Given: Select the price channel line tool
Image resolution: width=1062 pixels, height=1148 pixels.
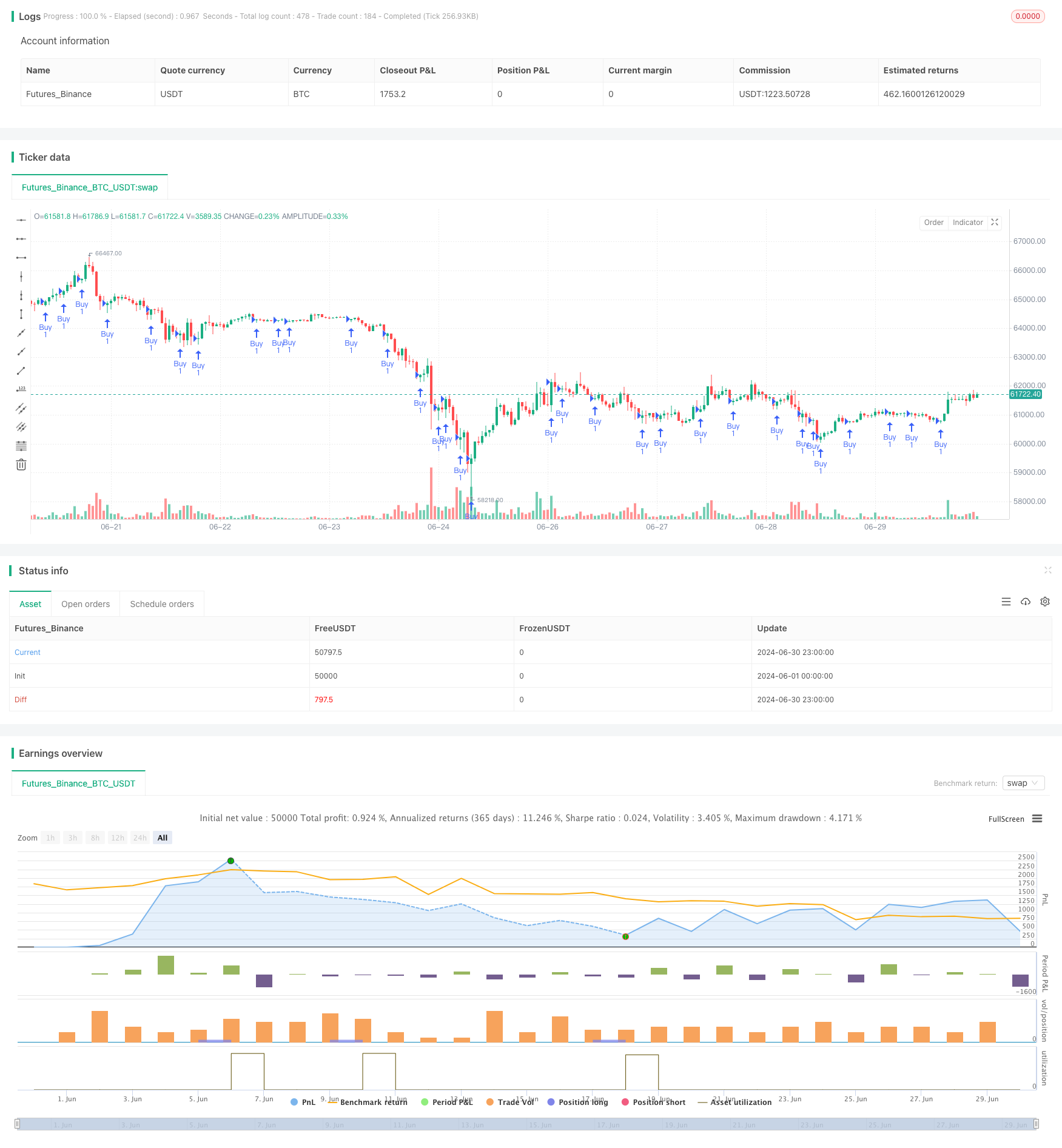Looking at the screenshot, I should click(21, 408).
